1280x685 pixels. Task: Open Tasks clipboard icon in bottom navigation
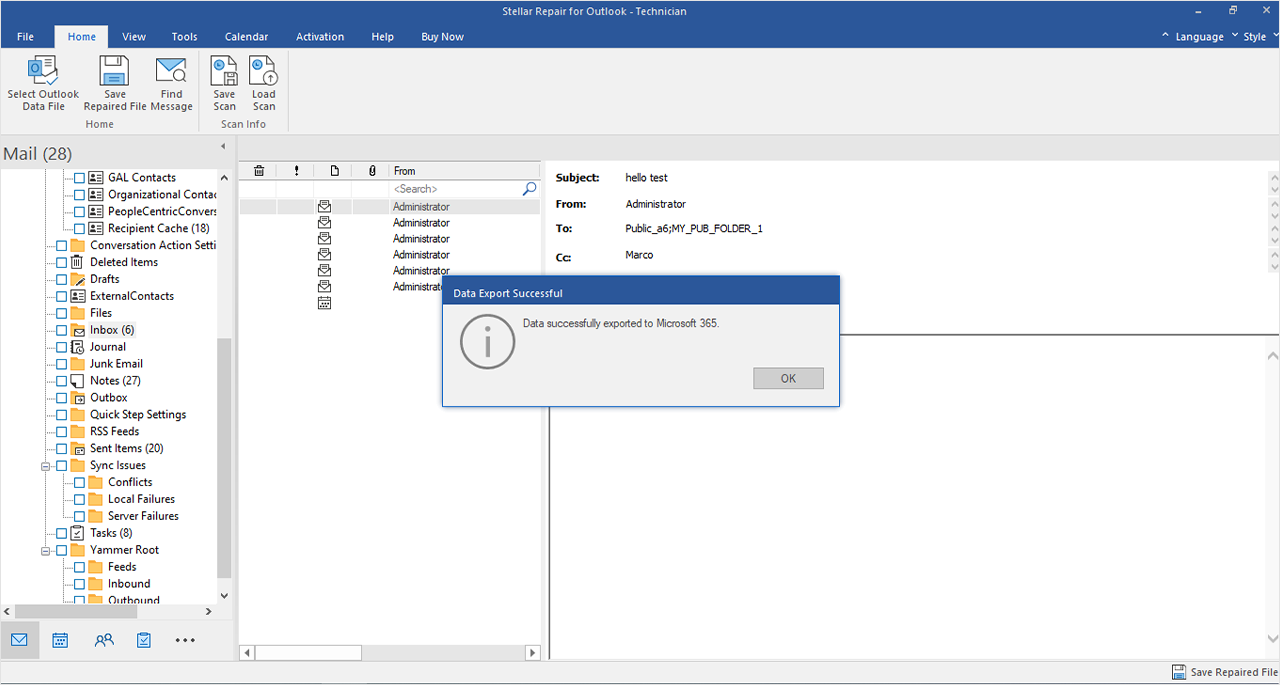[144, 640]
